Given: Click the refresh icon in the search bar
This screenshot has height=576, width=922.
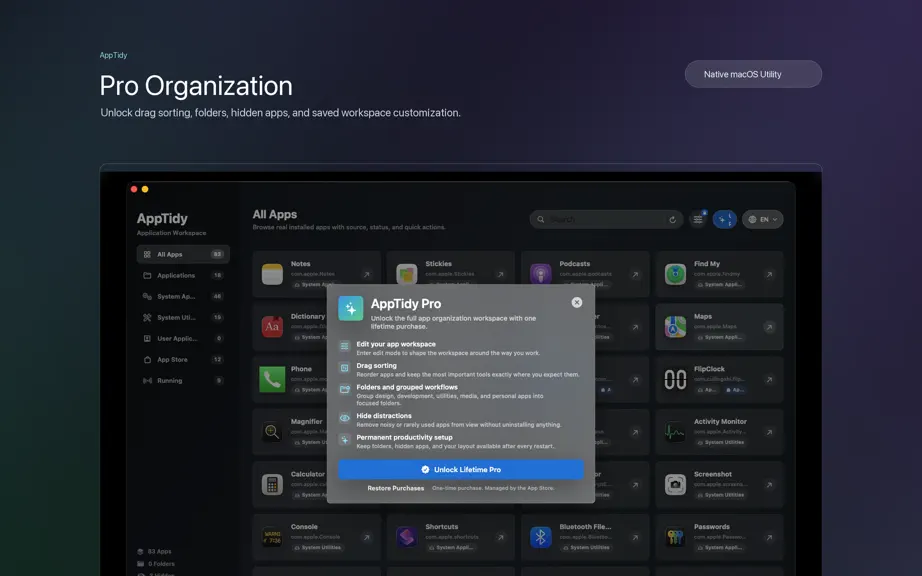Looking at the screenshot, I should click(x=672, y=220).
